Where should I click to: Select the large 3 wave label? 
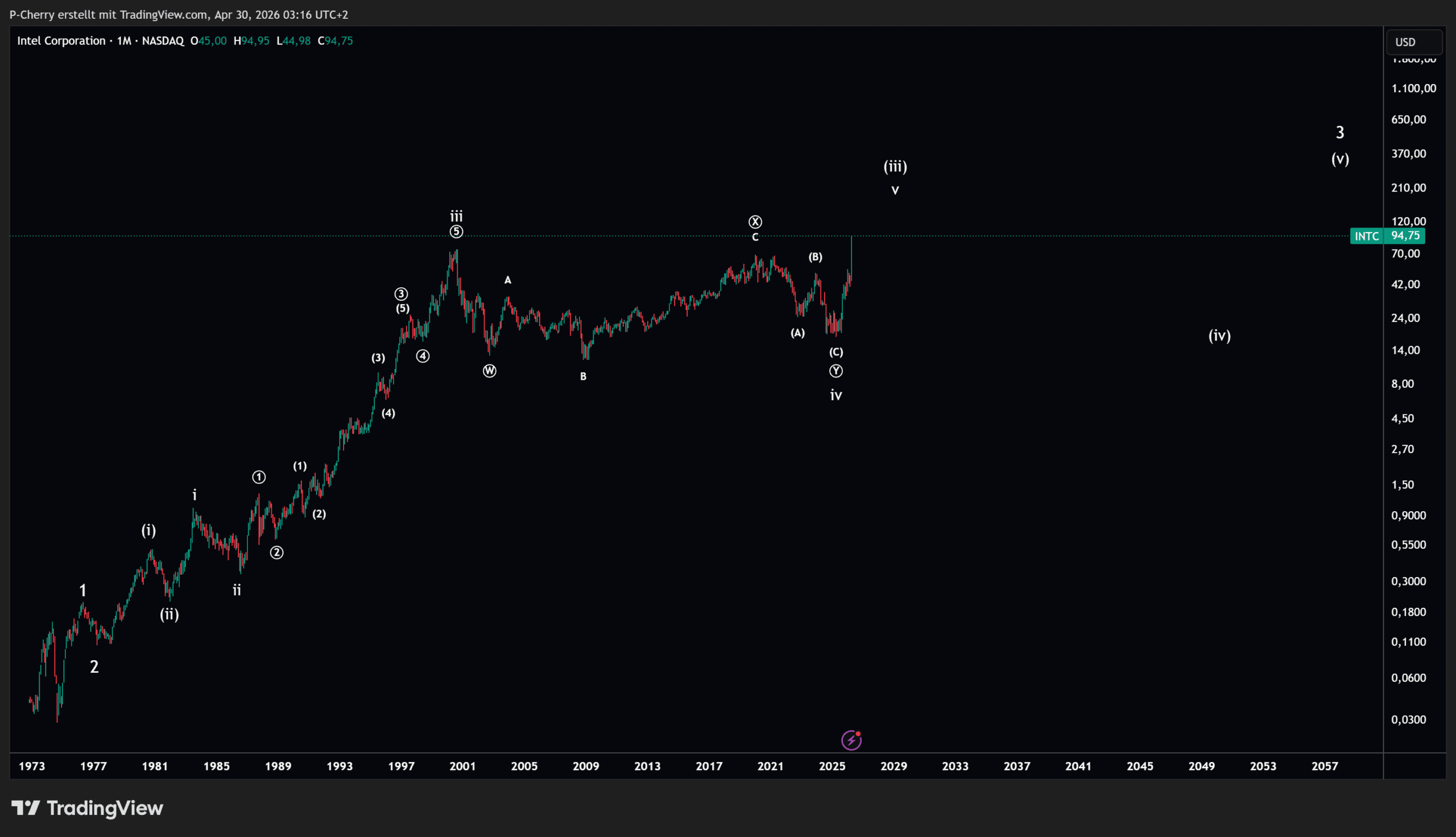pos(1339,133)
